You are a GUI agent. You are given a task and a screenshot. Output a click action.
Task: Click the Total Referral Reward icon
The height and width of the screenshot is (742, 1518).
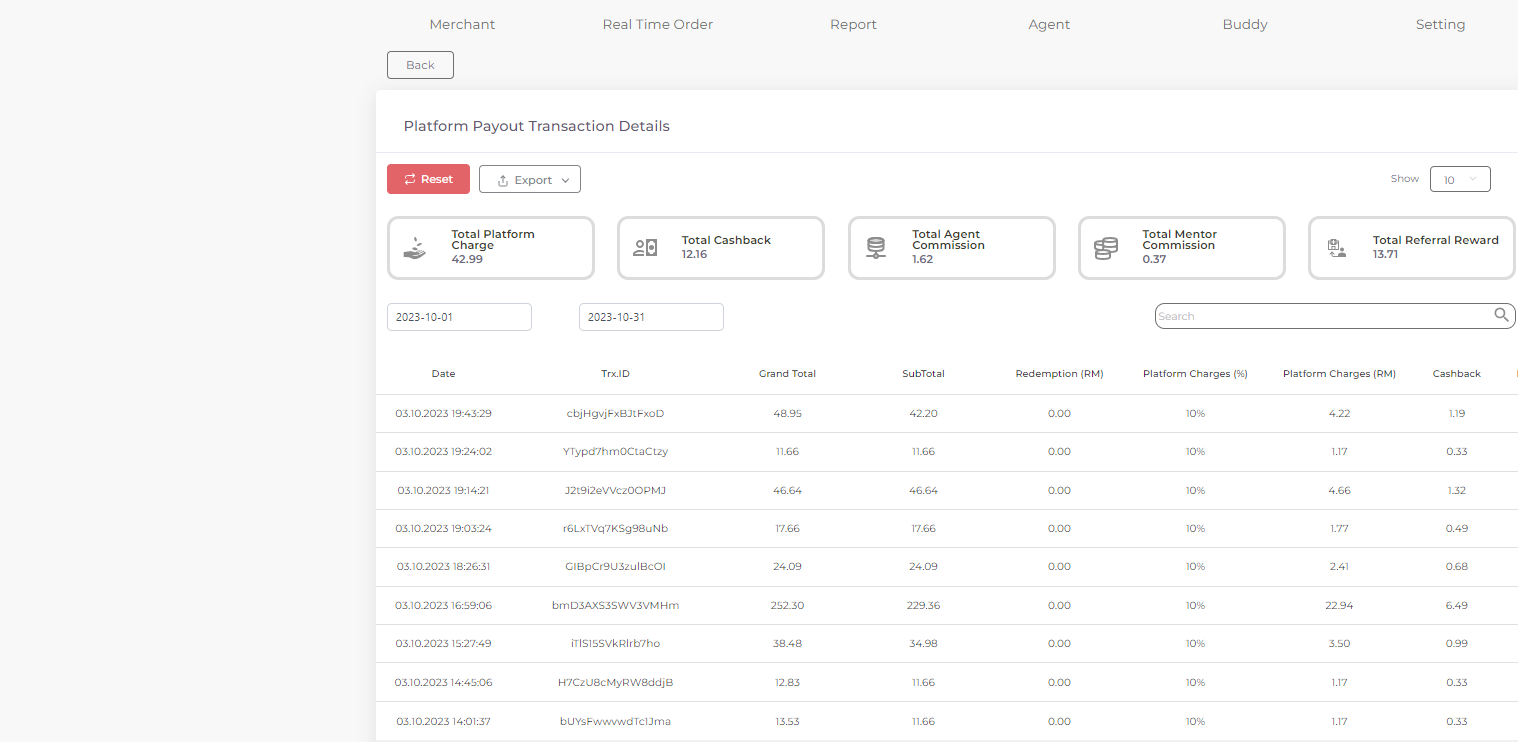1335,248
